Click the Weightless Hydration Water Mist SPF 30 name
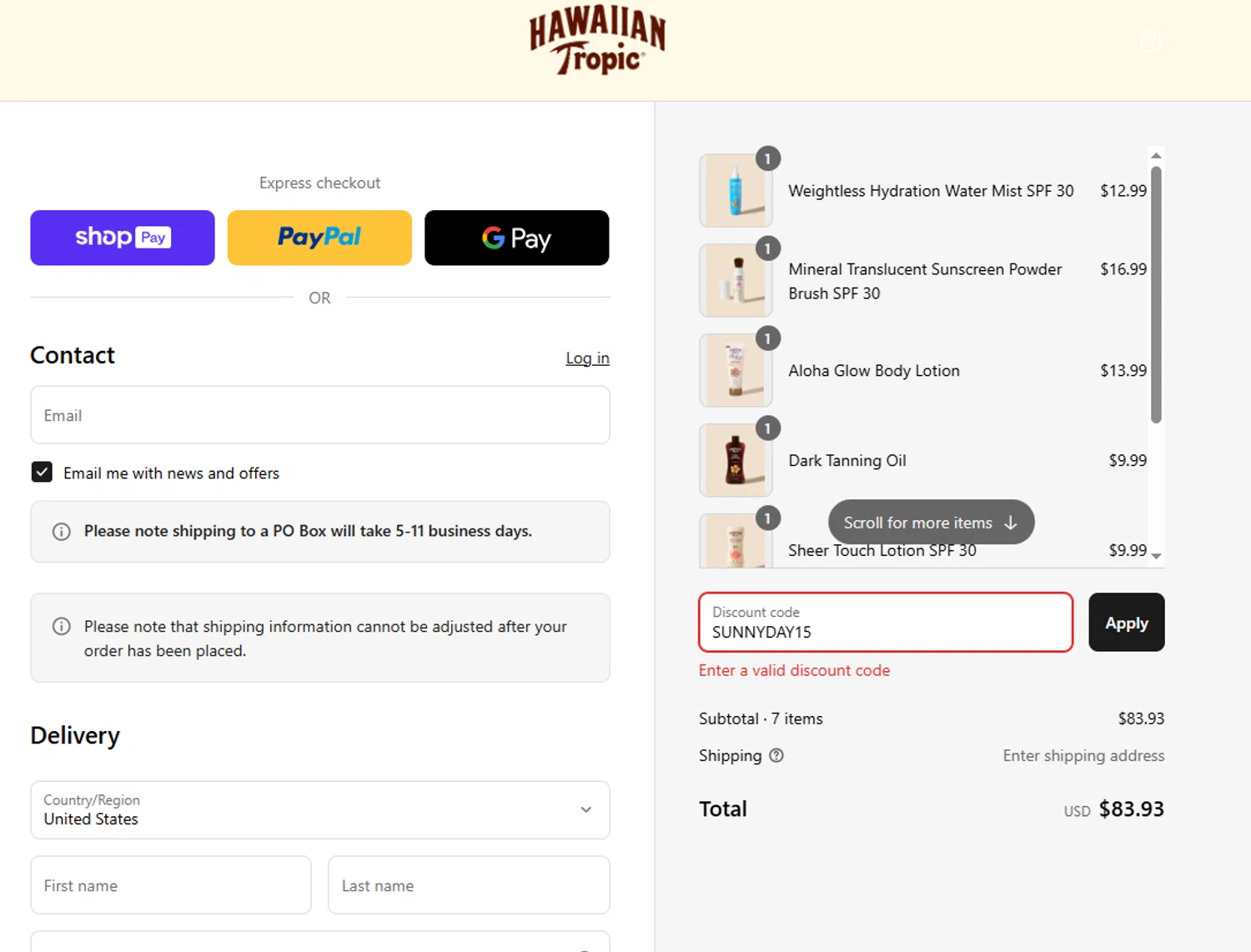Viewport: 1251px width, 952px height. click(931, 191)
